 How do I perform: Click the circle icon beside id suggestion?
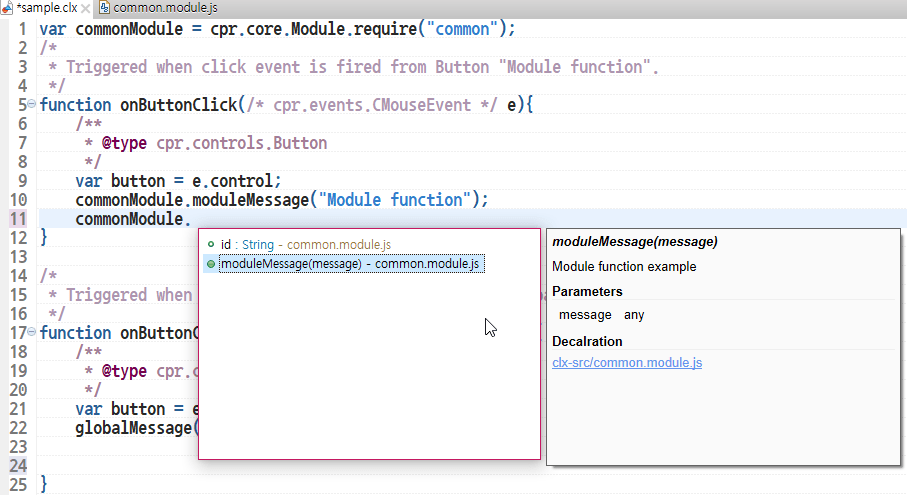pos(211,245)
